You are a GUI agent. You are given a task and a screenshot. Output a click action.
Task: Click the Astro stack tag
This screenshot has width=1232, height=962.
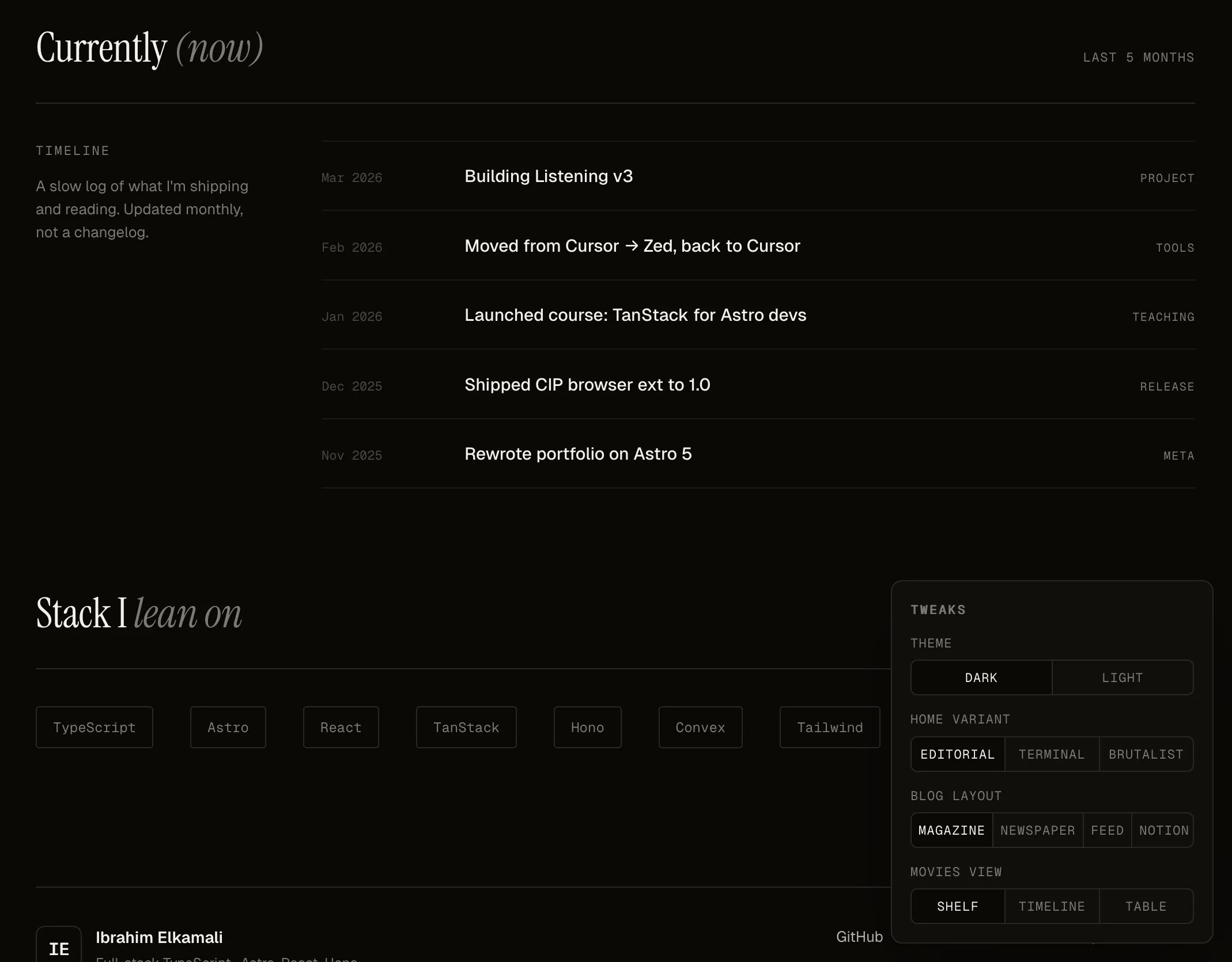pyautogui.click(x=228, y=728)
